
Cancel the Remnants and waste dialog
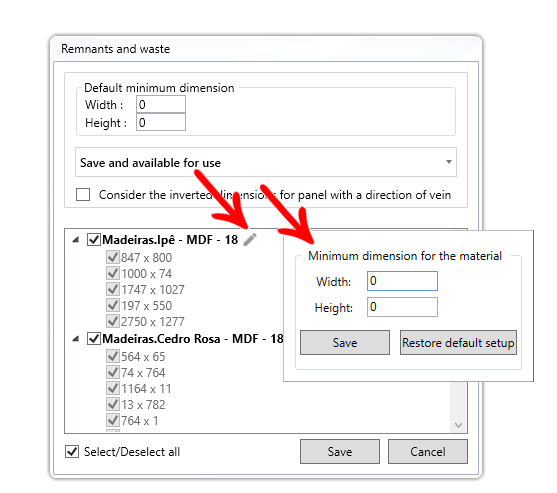point(428,451)
